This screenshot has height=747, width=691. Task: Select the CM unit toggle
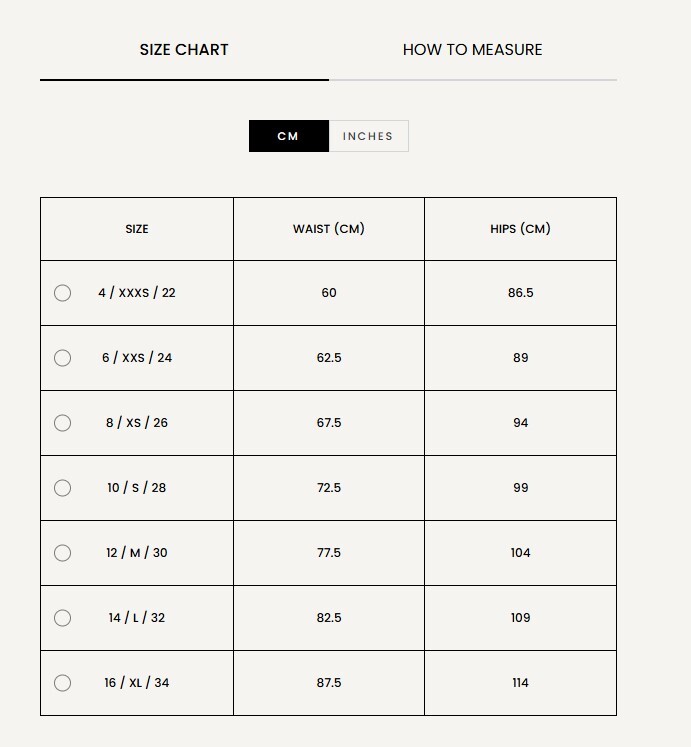click(x=289, y=136)
